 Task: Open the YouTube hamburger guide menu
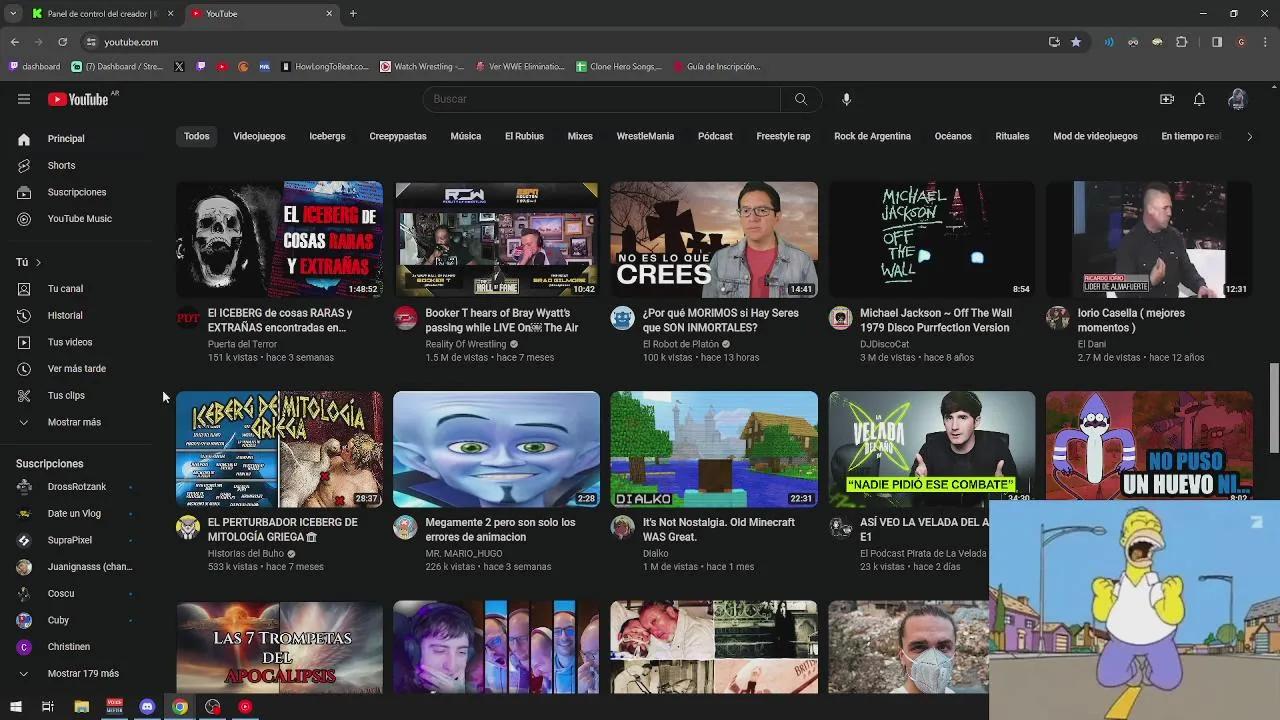tap(24, 99)
